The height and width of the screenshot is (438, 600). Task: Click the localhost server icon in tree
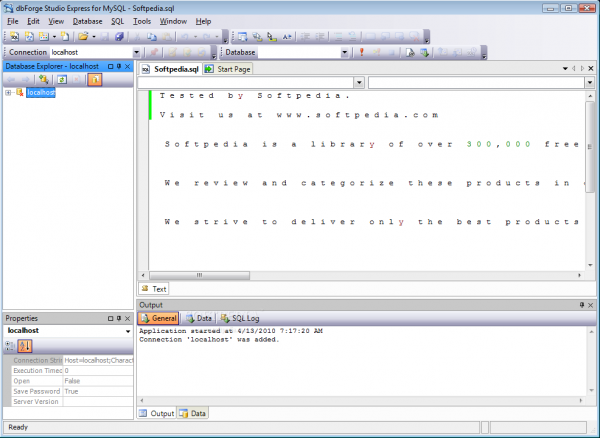click(19, 93)
